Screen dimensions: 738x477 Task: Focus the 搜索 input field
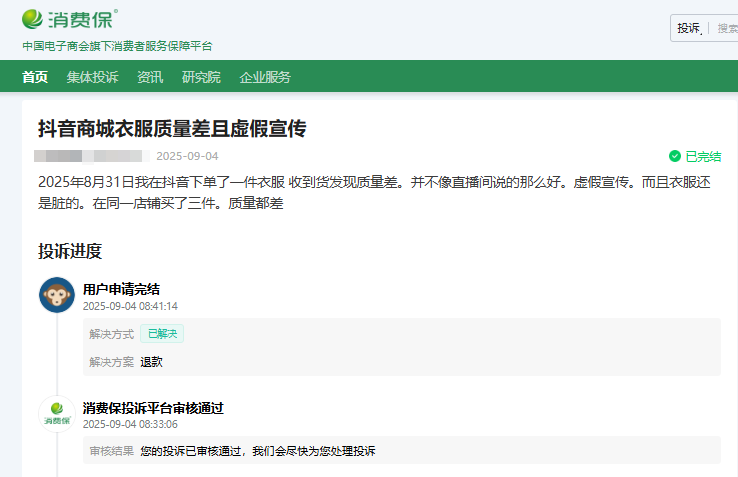tap(727, 28)
